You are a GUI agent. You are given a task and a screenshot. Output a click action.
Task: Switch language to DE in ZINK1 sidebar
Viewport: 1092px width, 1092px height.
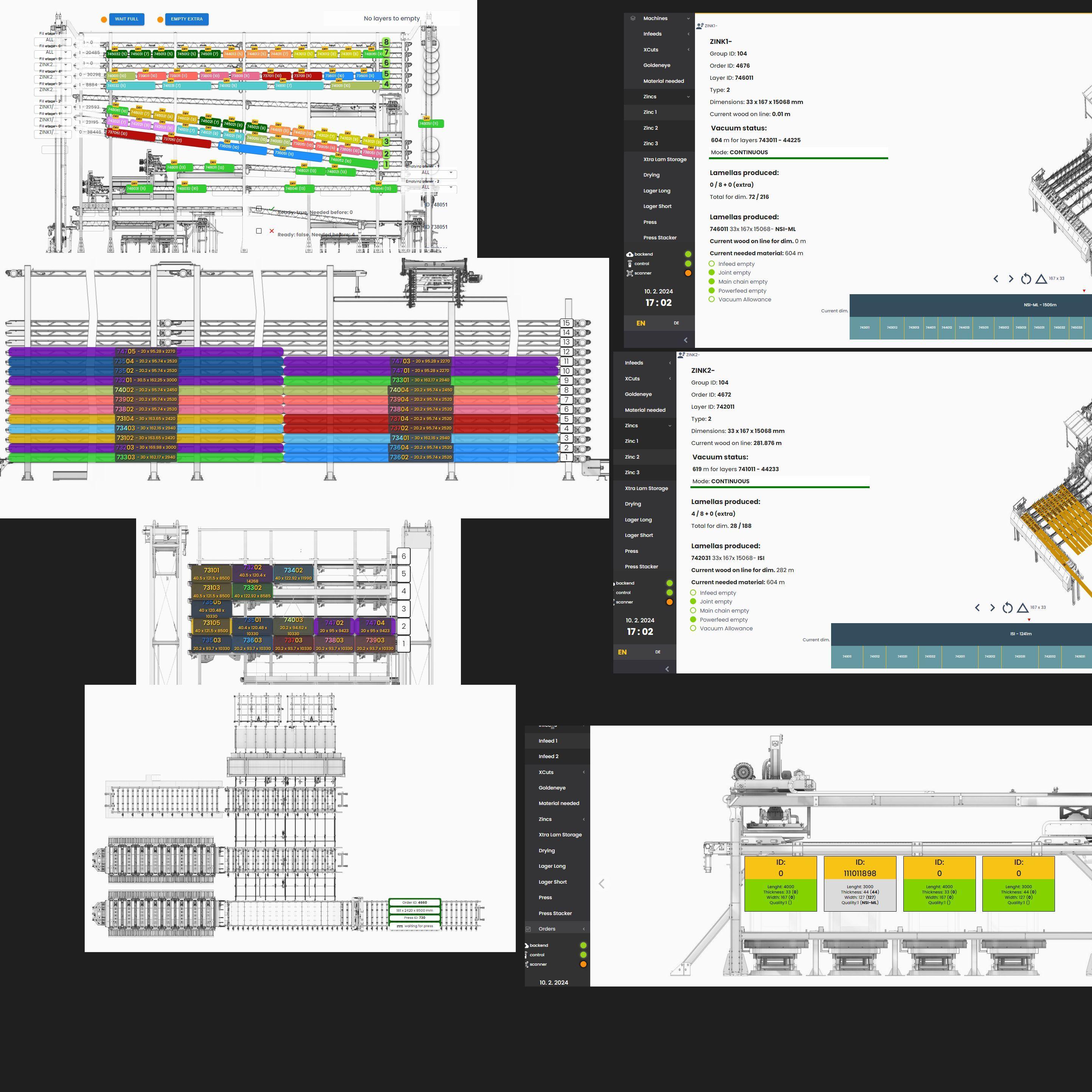[x=676, y=323]
